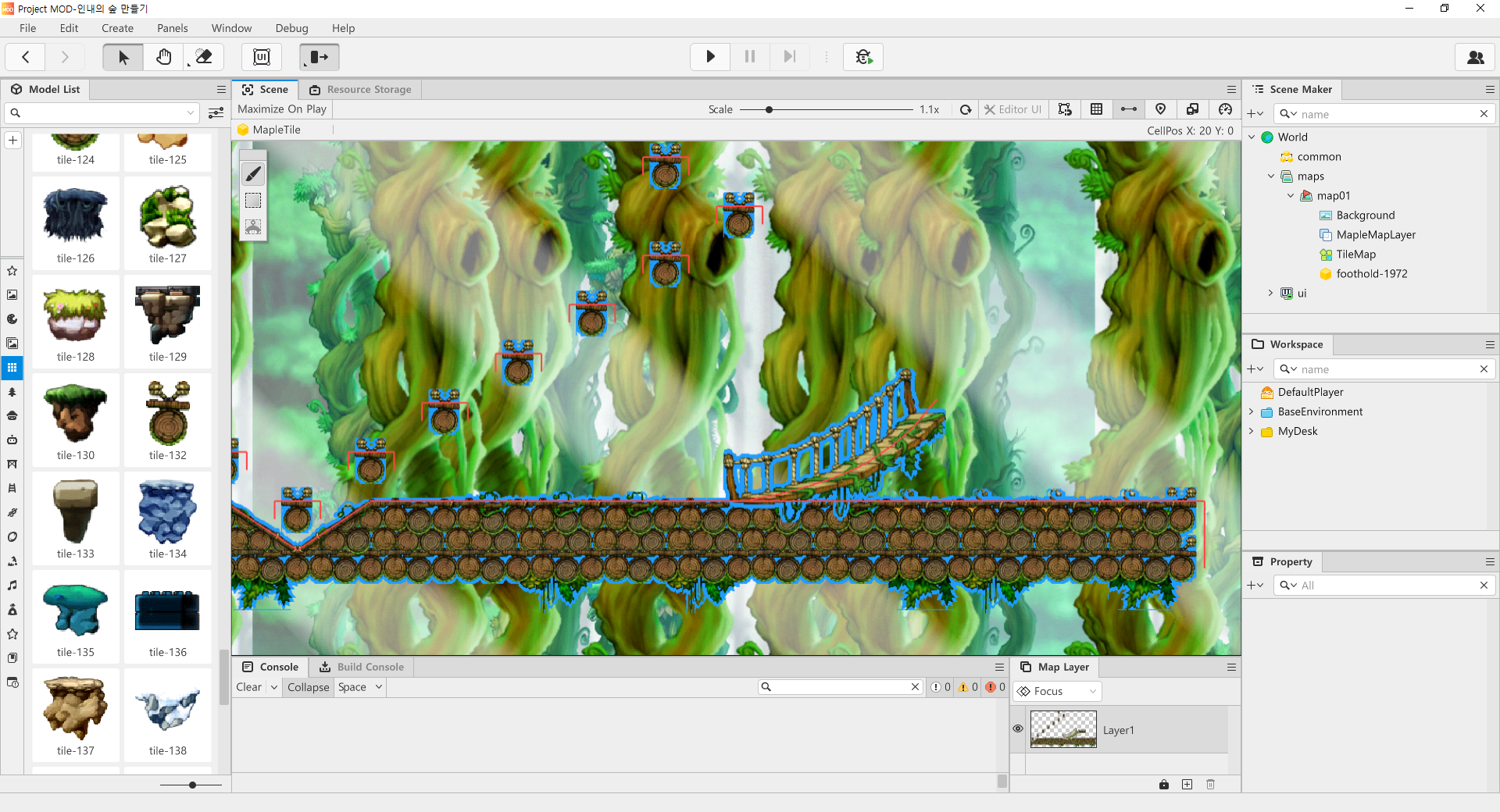Go back with the left arrow button
The image size is (1500, 812).
(26, 57)
